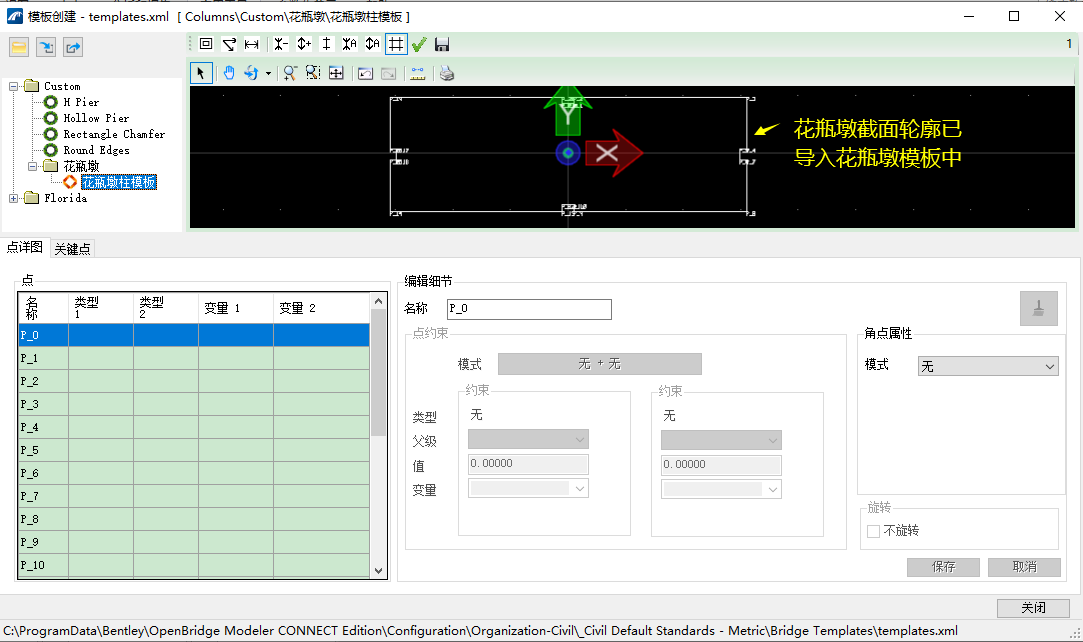Click the greyed next view redo icon
Screen dimensions: 1083x642
click(x=389, y=73)
